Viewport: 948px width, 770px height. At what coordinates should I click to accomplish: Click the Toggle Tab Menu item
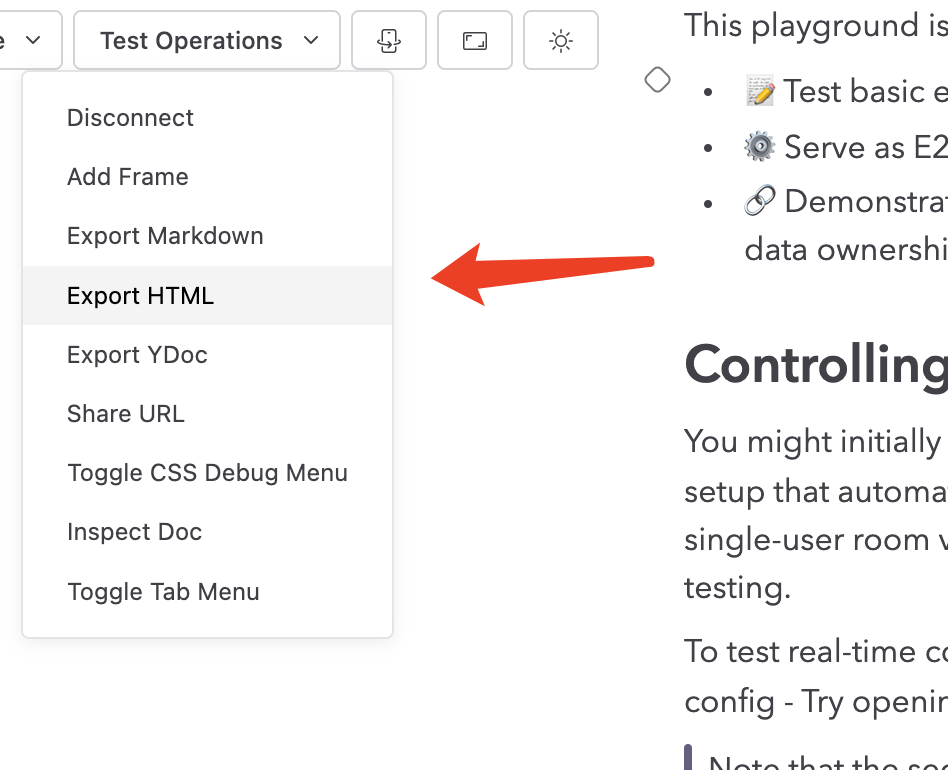coord(207,592)
